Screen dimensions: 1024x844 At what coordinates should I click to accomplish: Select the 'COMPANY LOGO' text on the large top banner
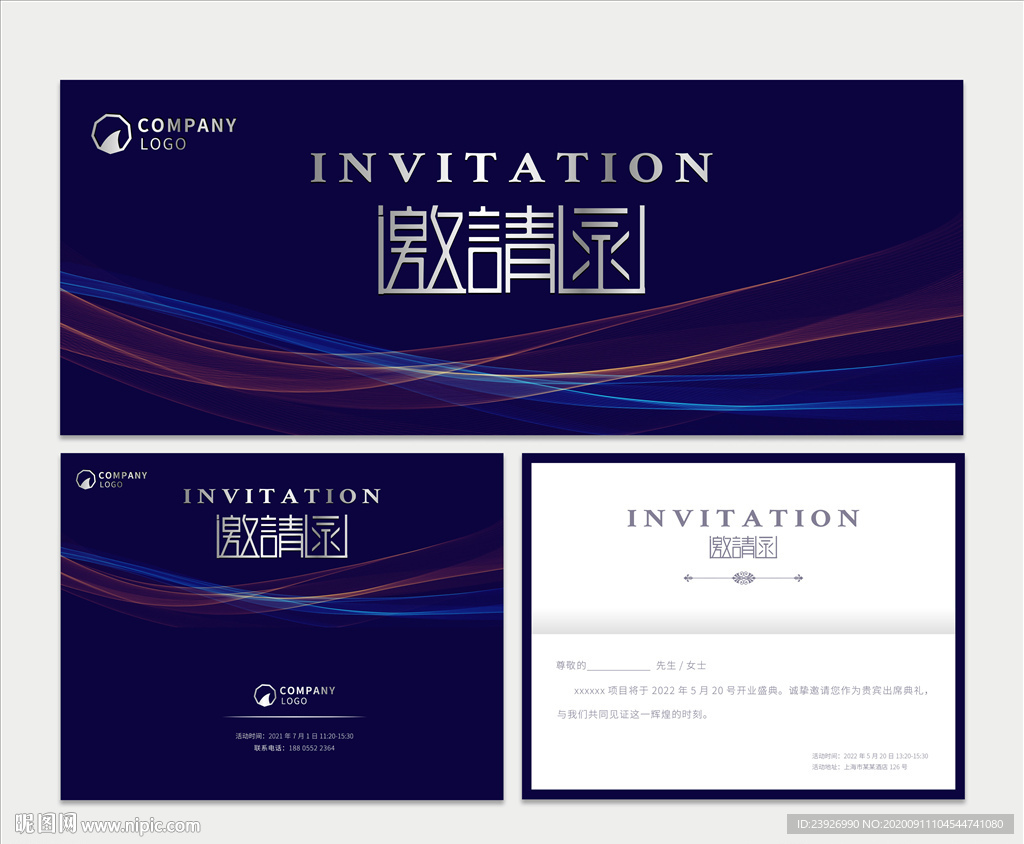(x=187, y=134)
